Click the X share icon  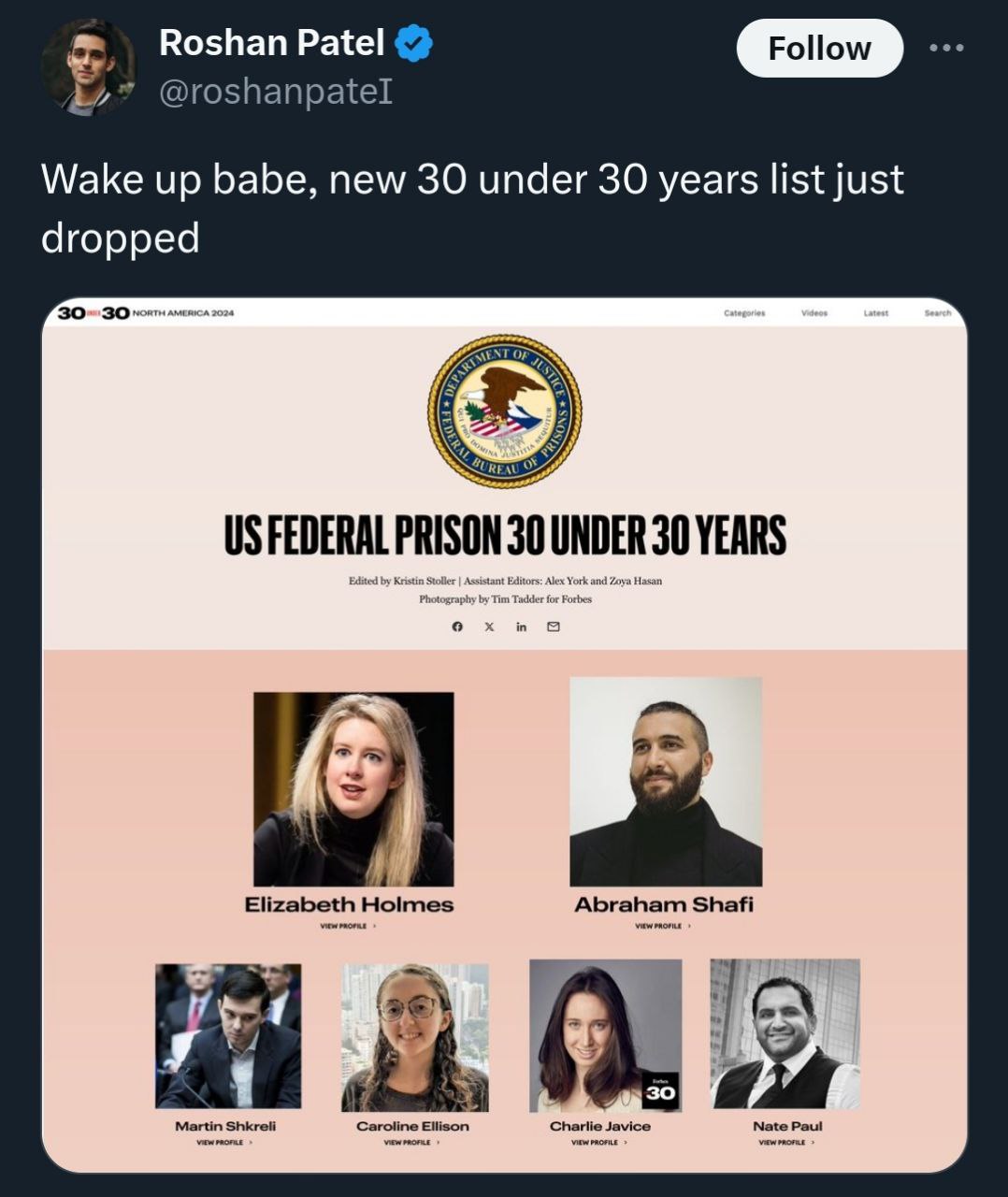[x=489, y=627]
